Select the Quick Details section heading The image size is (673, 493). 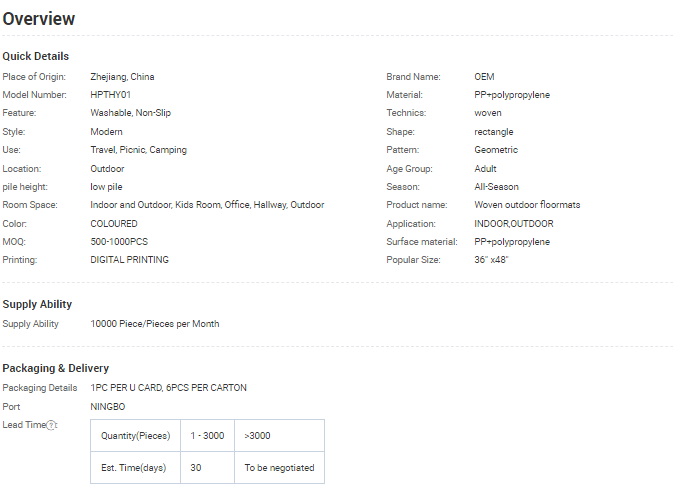(x=36, y=56)
